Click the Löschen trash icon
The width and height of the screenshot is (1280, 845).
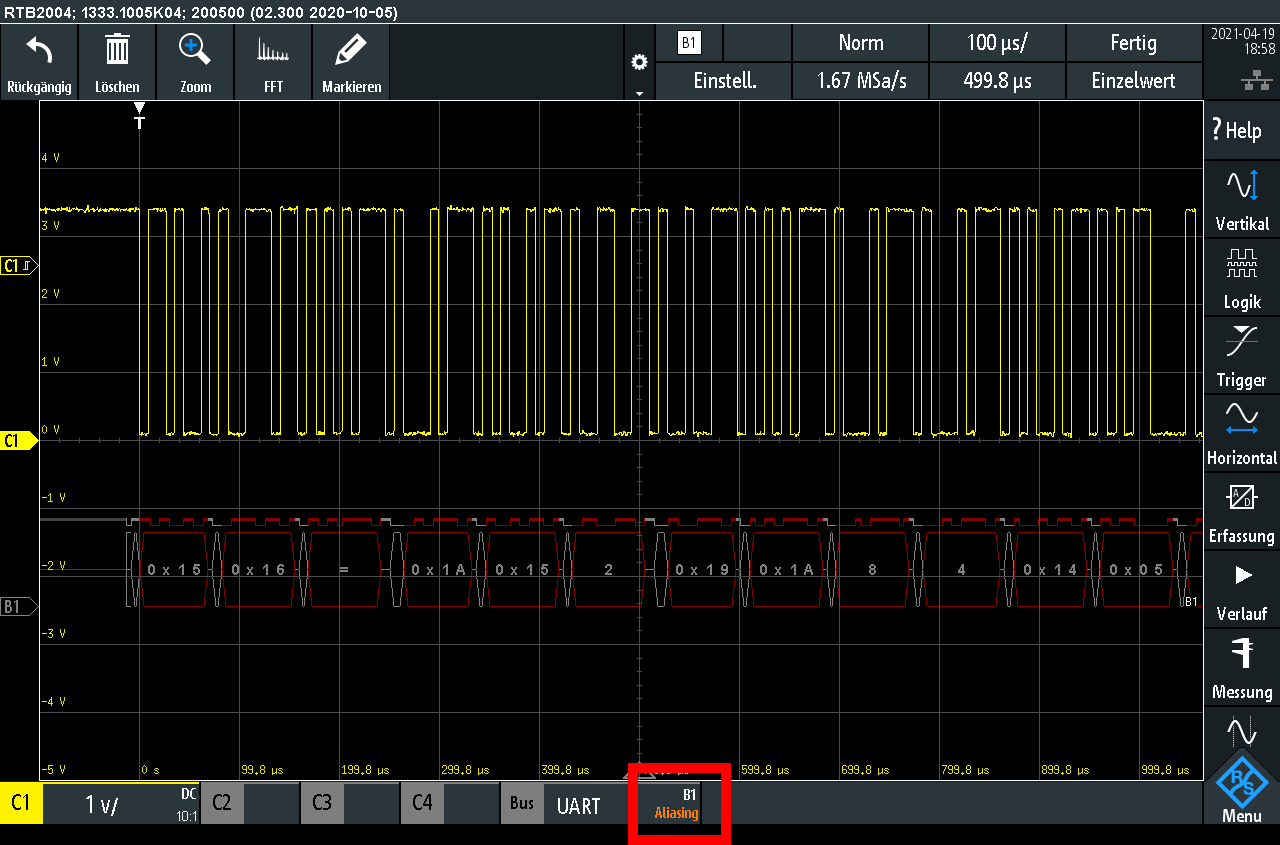(x=117, y=62)
